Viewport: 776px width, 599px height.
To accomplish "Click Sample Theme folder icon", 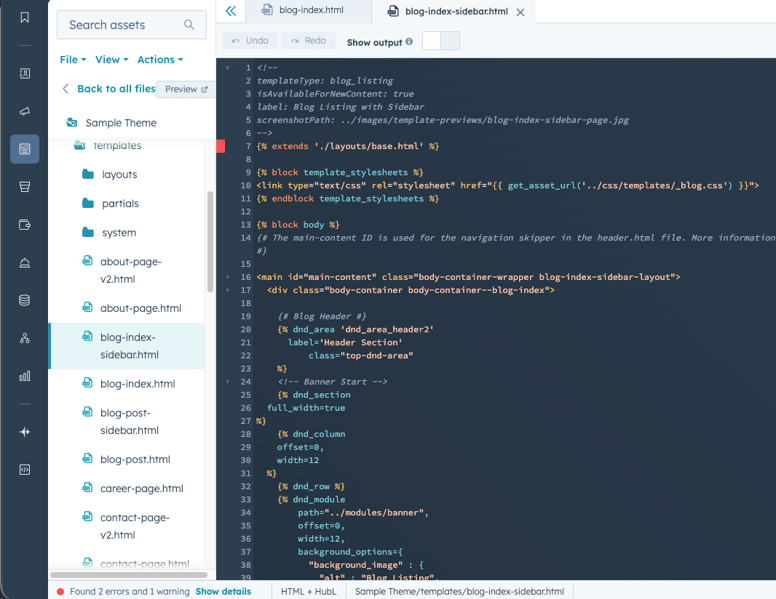I will click(x=72, y=122).
